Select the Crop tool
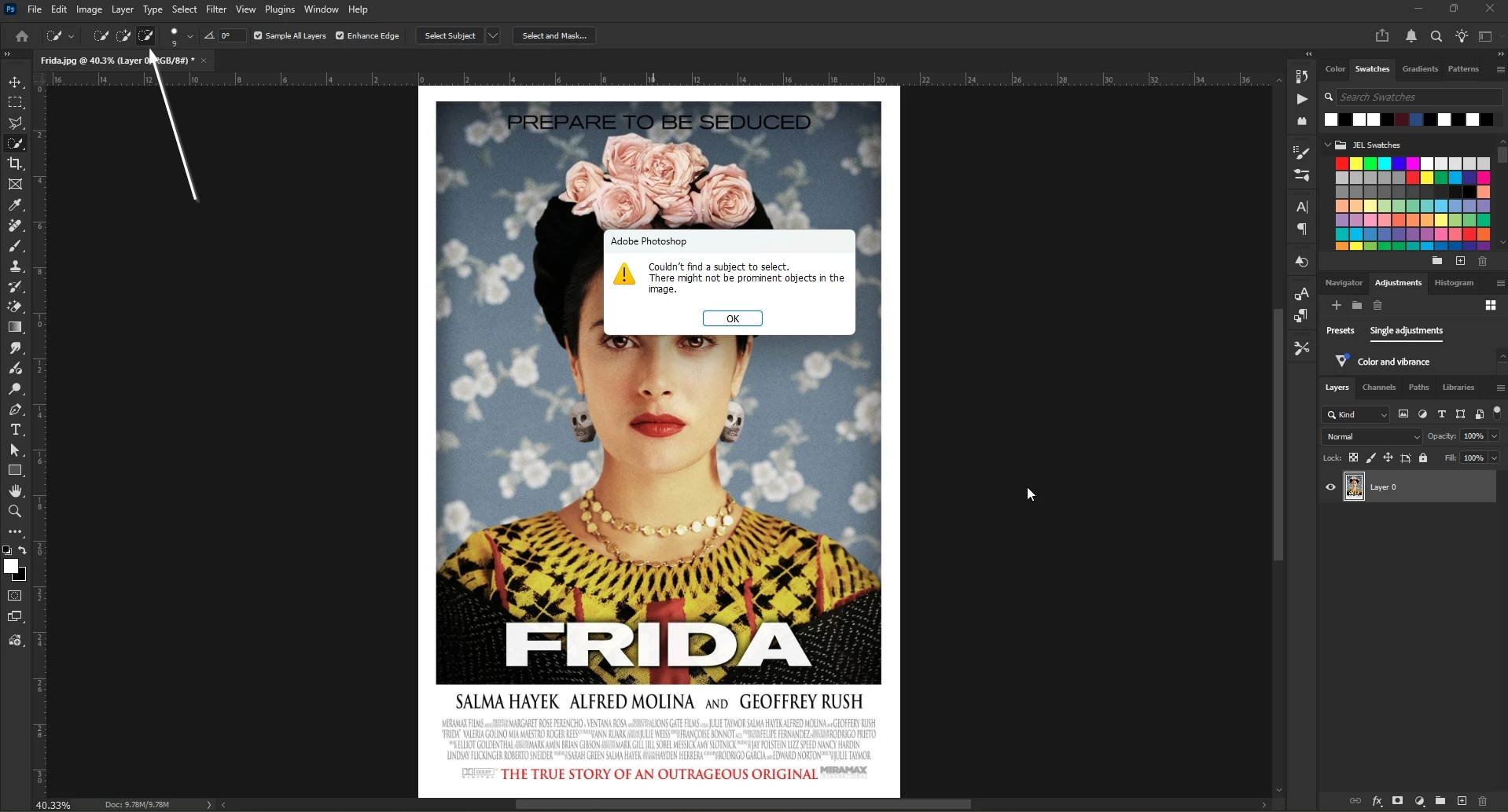The height and width of the screenshot is (812, 1508). [x=15, y=164]
